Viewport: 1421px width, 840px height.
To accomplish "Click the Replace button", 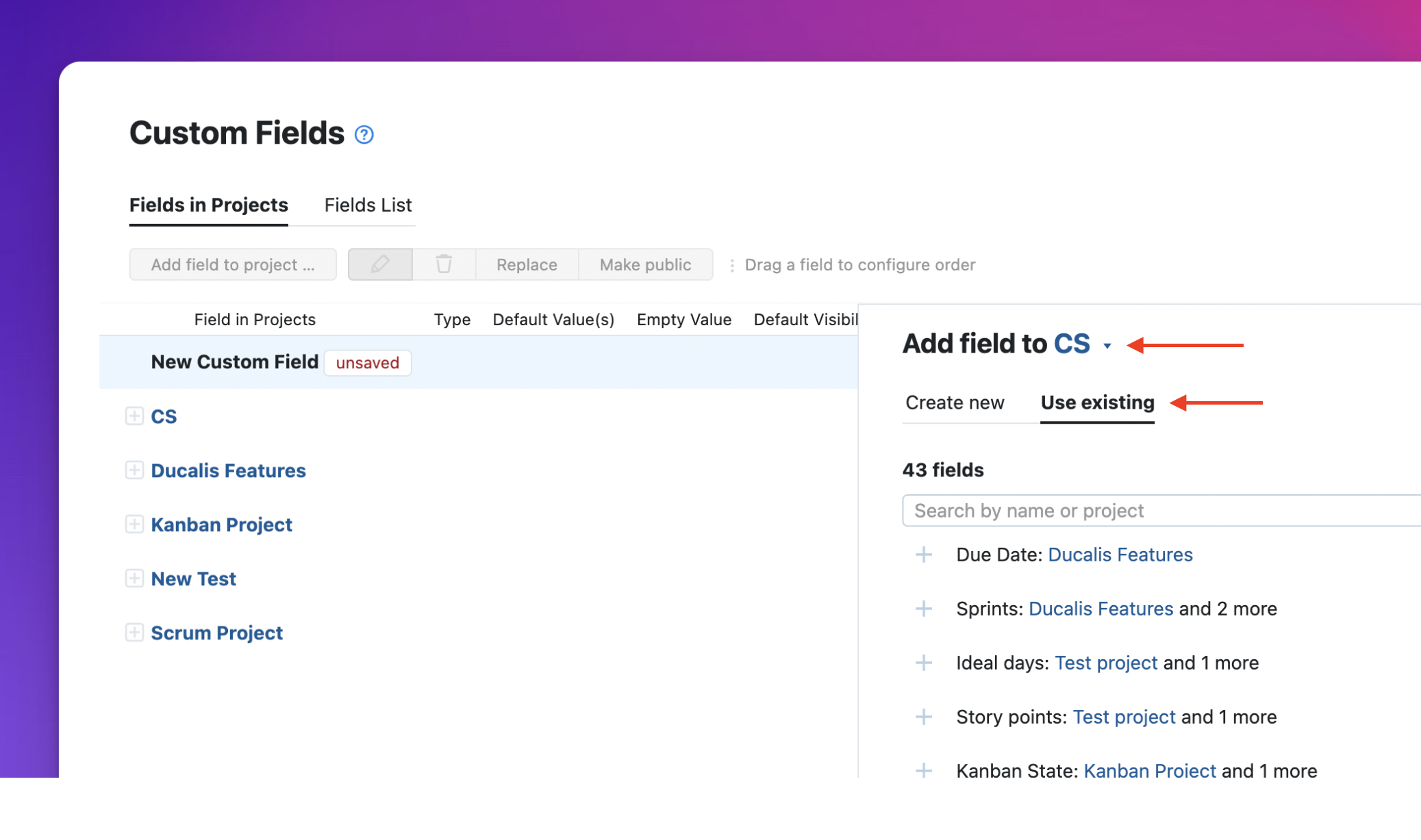I will coord(527,264).
